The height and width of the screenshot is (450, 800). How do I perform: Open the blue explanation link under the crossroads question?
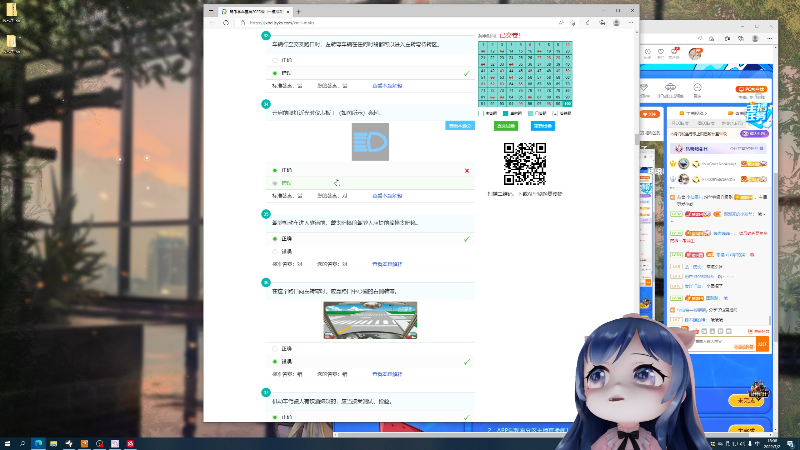[x=387, y=374]
